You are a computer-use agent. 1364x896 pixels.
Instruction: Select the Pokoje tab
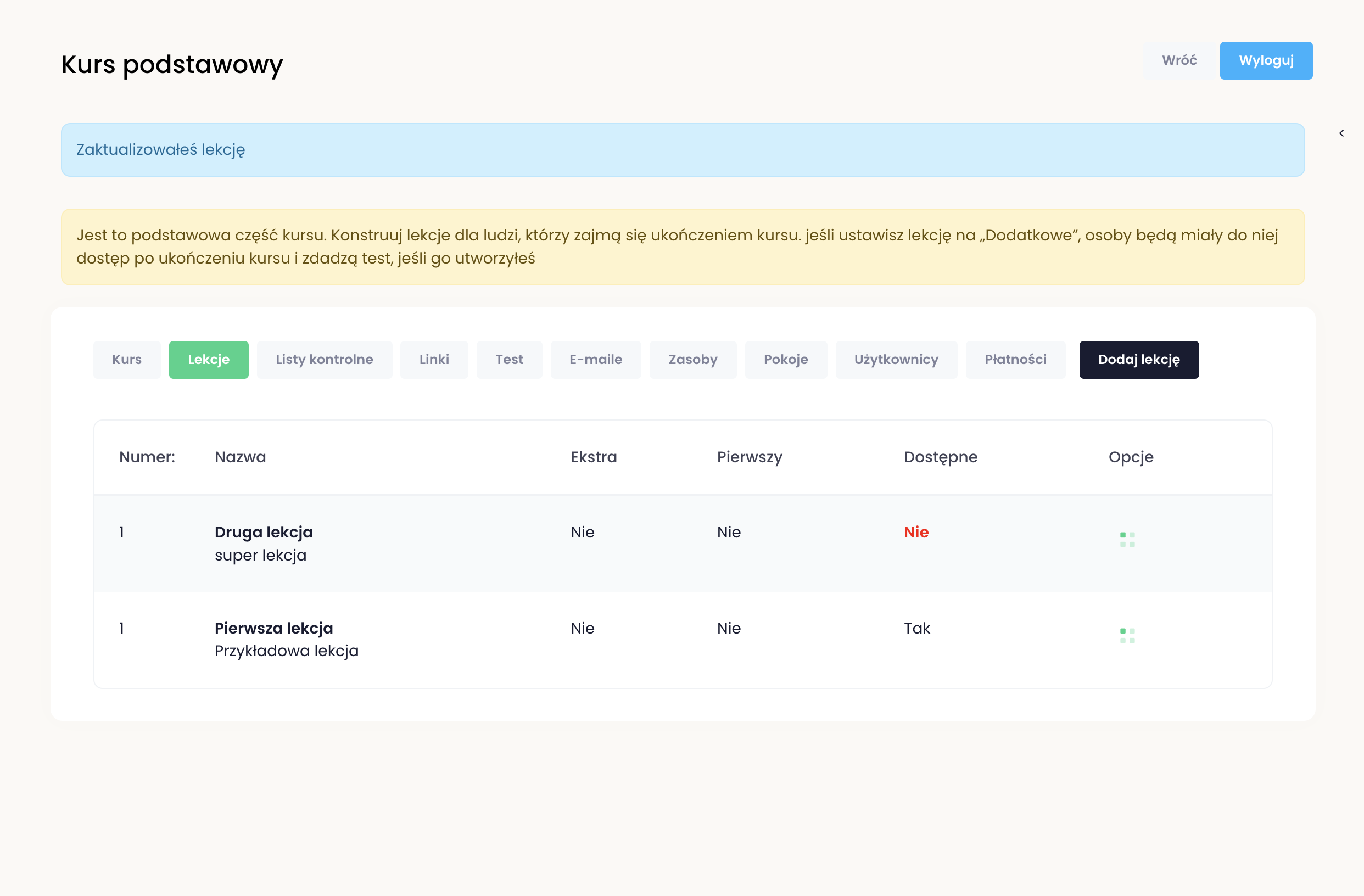pyautogui.click(x=785, y=359)
